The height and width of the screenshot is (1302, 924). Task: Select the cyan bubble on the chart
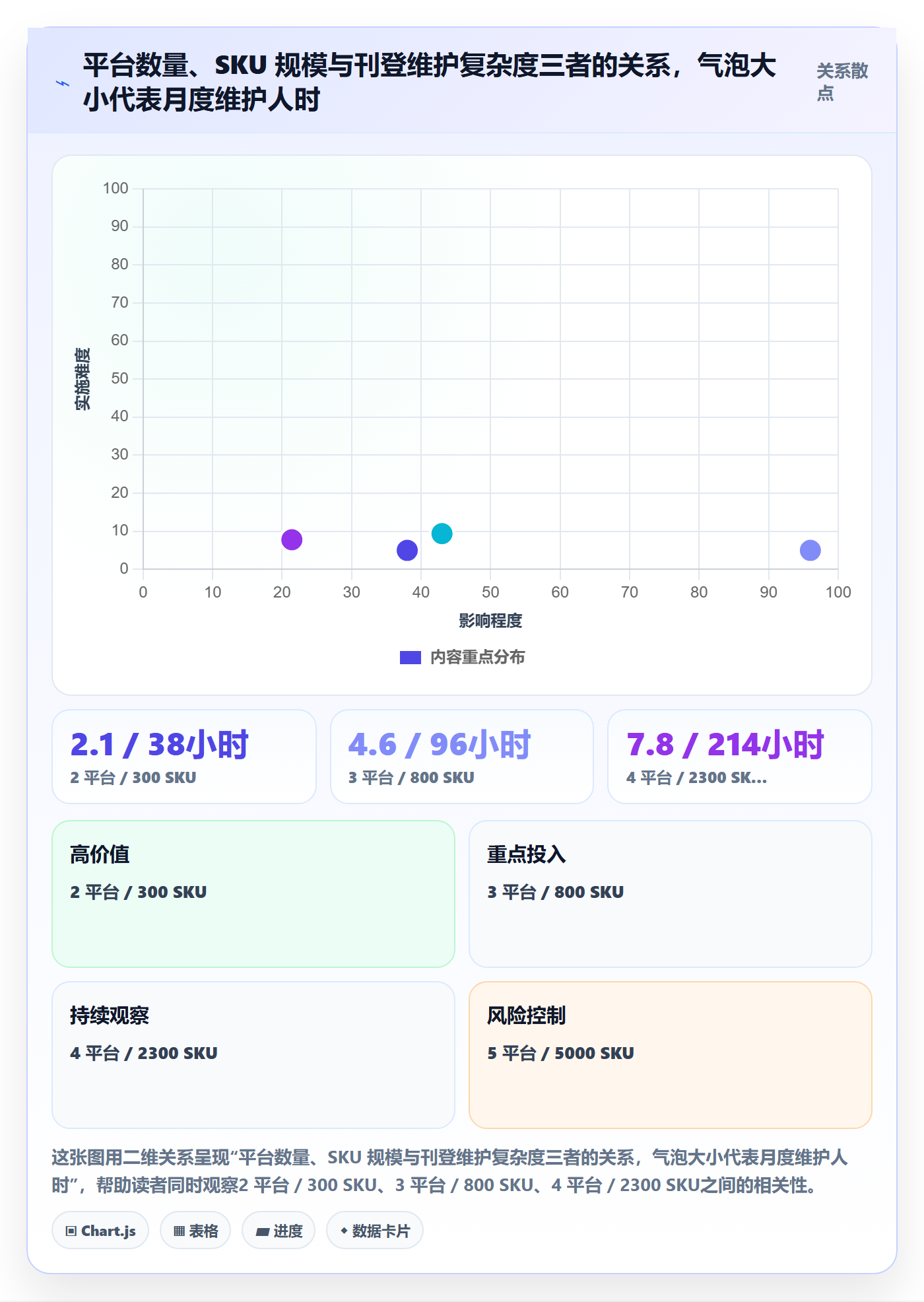442,533
